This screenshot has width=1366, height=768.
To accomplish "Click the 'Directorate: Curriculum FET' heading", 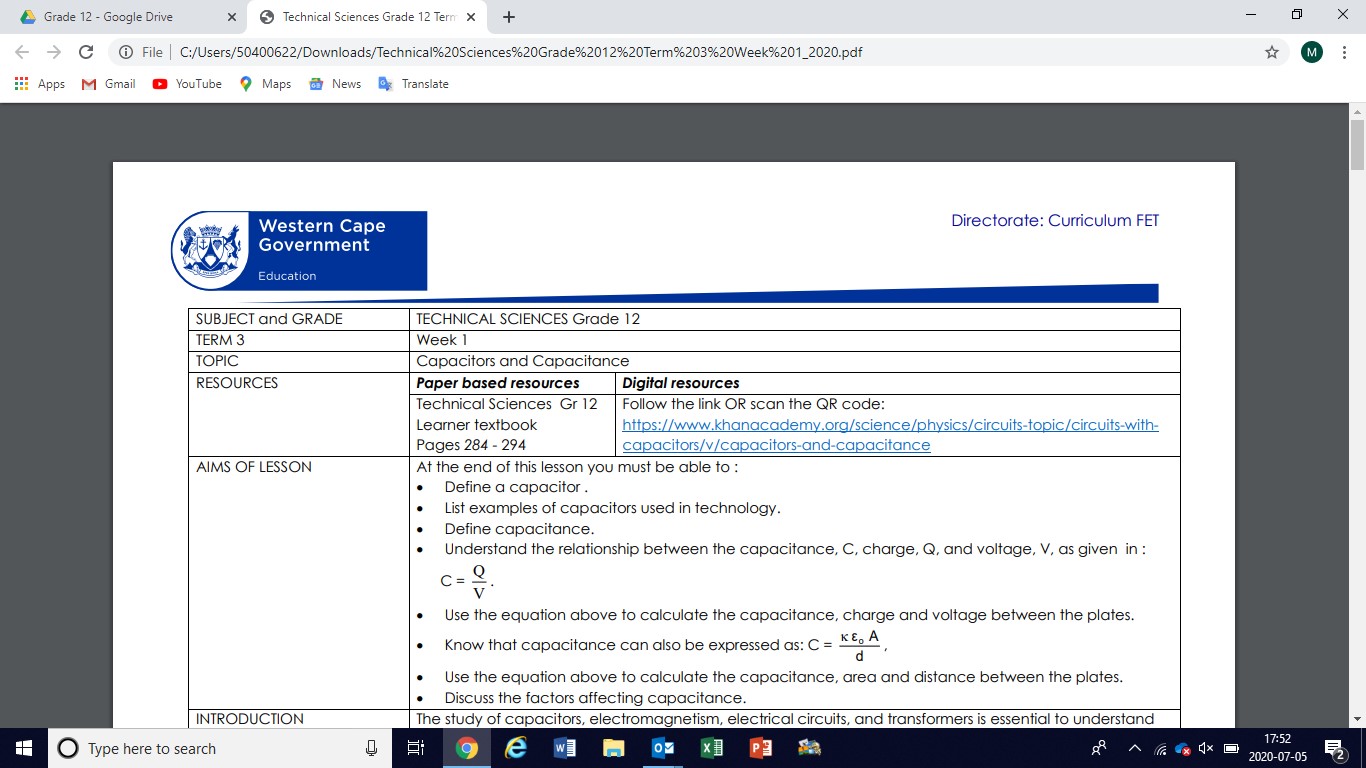I will [1055, 221].
